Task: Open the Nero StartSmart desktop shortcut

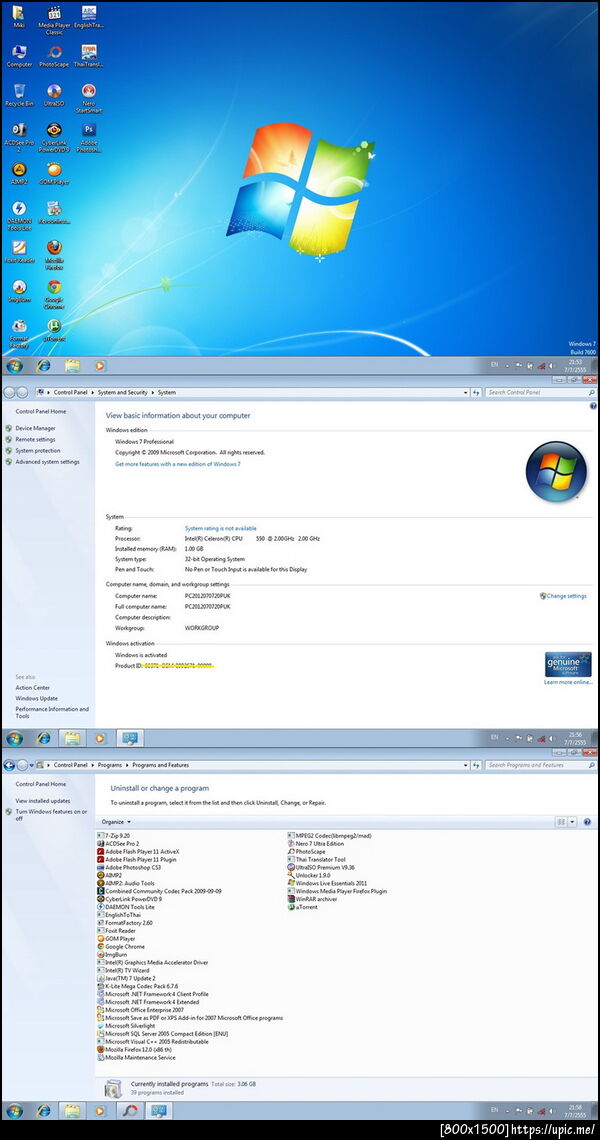Action: (x=89, y=97)
